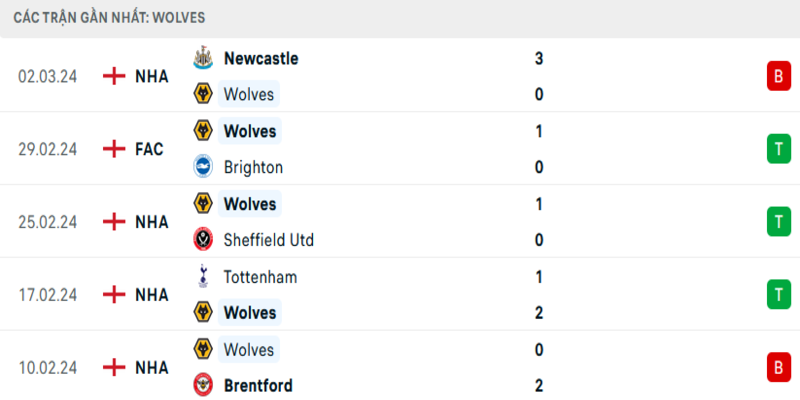
Task: Click Newcastle's score of 3
Action: (539, 58)
